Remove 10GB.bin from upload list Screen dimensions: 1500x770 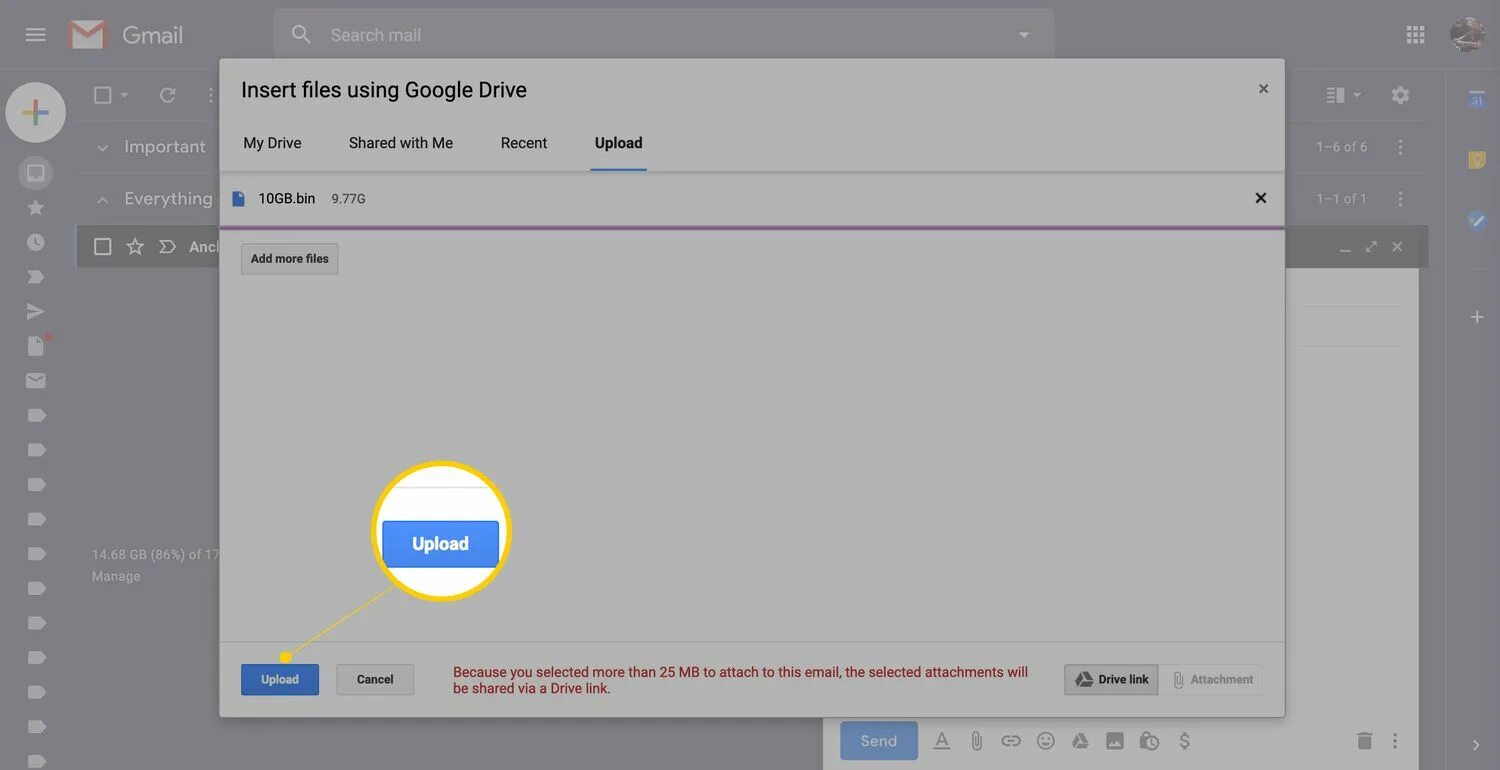click(x=1261, y=198)
